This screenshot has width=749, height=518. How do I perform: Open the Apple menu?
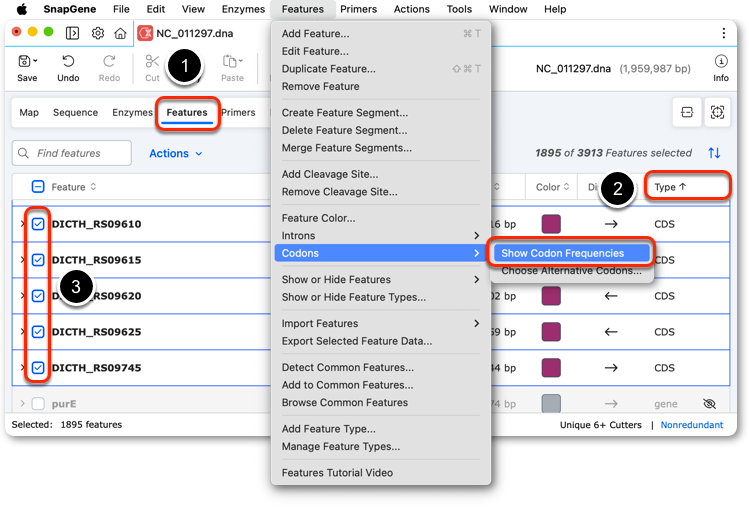(x=22, y=9)
